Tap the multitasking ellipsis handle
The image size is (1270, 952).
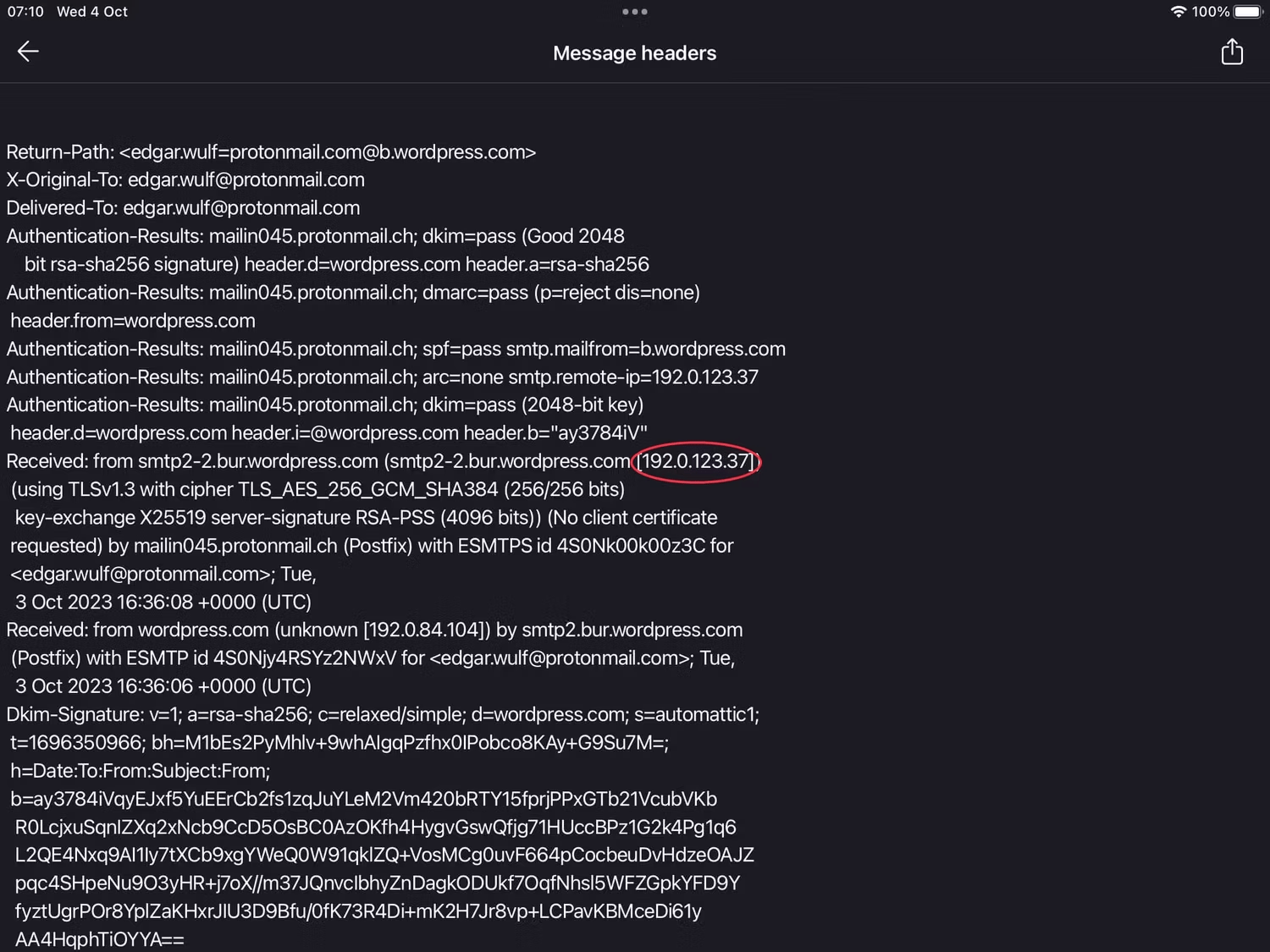[x=634, y=12]
